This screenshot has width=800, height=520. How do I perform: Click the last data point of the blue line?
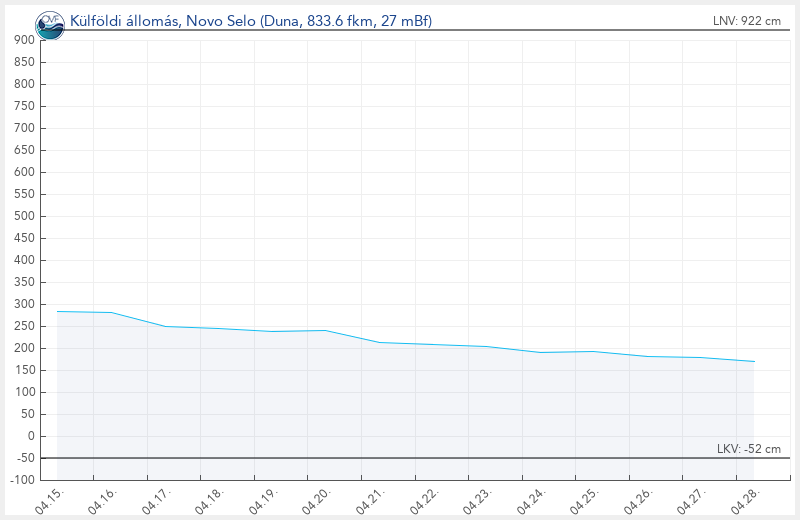753,361
